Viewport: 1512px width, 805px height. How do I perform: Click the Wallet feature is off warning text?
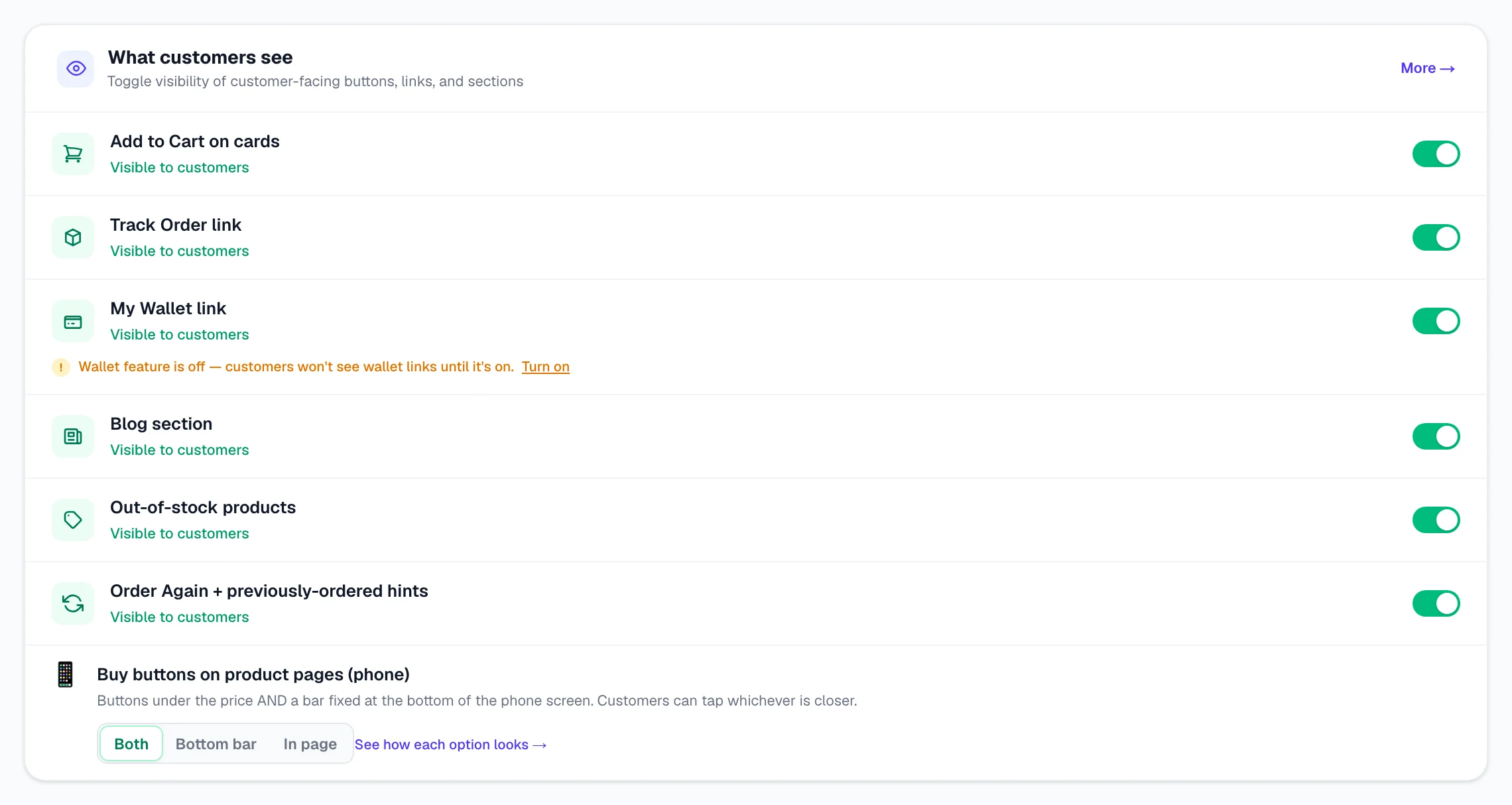coord(296,367)
